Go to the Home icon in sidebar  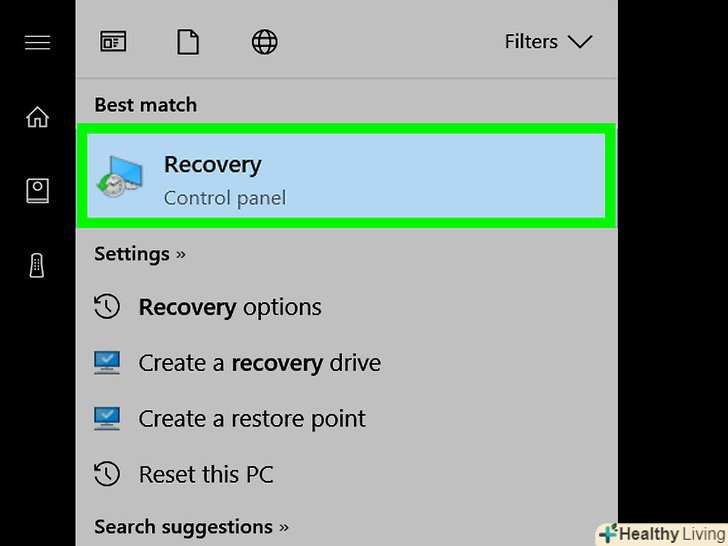[38, 117]
